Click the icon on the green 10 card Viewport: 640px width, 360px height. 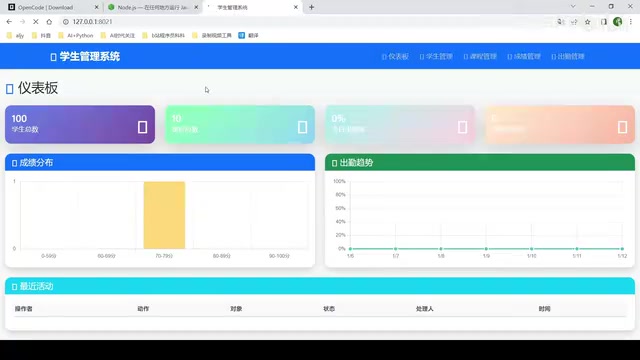point(302,127)
